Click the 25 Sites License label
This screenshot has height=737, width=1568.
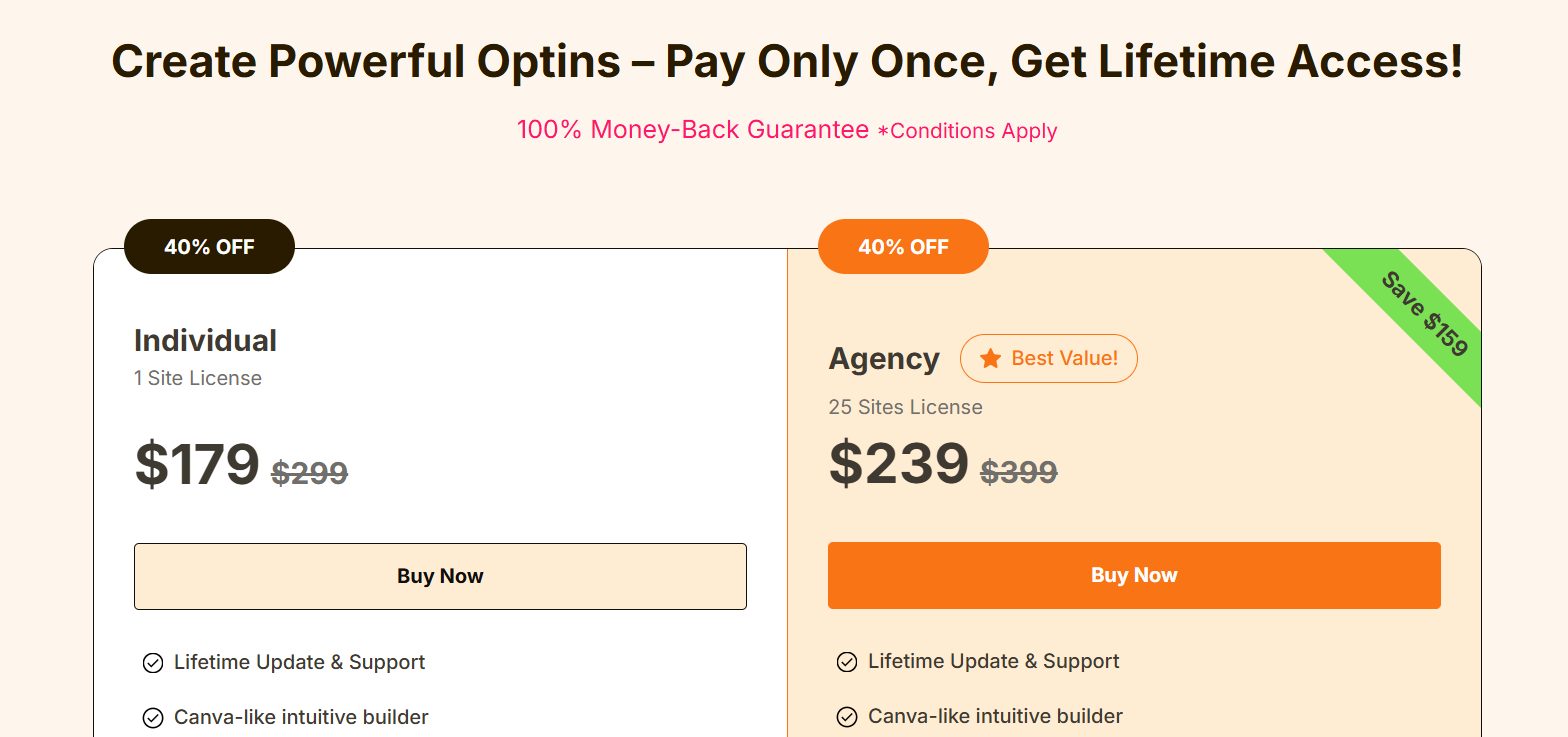coord(905,407)
